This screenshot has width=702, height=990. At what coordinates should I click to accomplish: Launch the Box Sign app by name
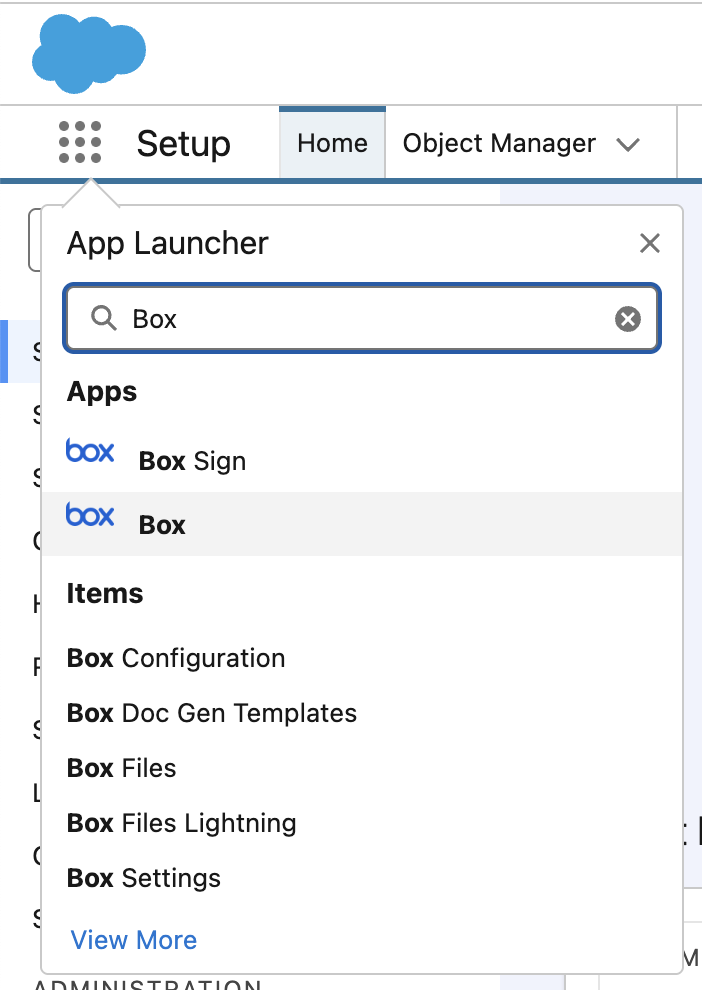(192, 461)
